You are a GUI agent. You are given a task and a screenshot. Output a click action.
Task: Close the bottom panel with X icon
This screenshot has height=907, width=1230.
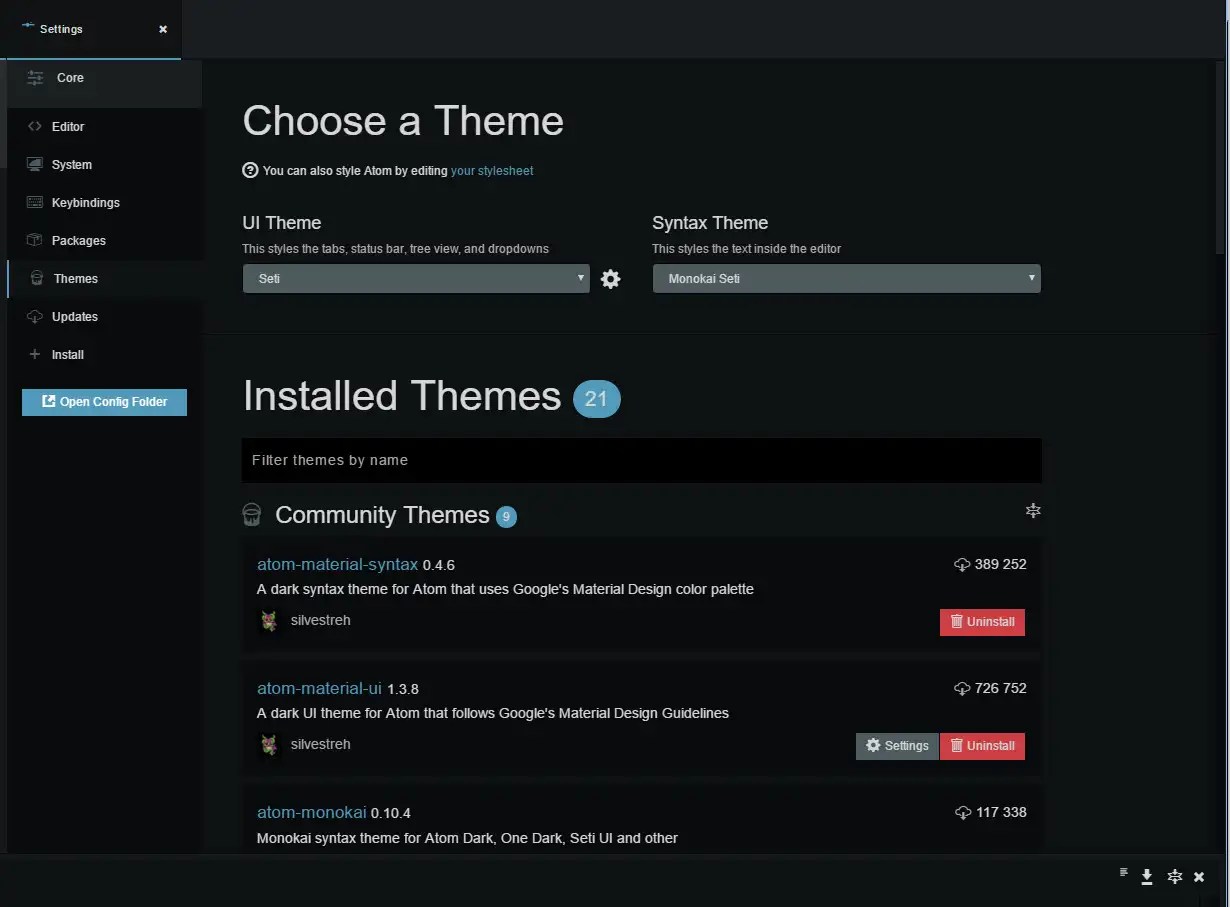(1199, 877)
